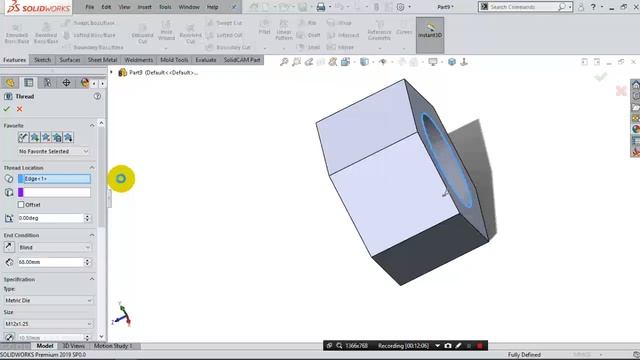Image resolution: width=640 pixels, height=360 pixels.
Task: Switch to the Sheet Metal tab
Action: [102, 60]
